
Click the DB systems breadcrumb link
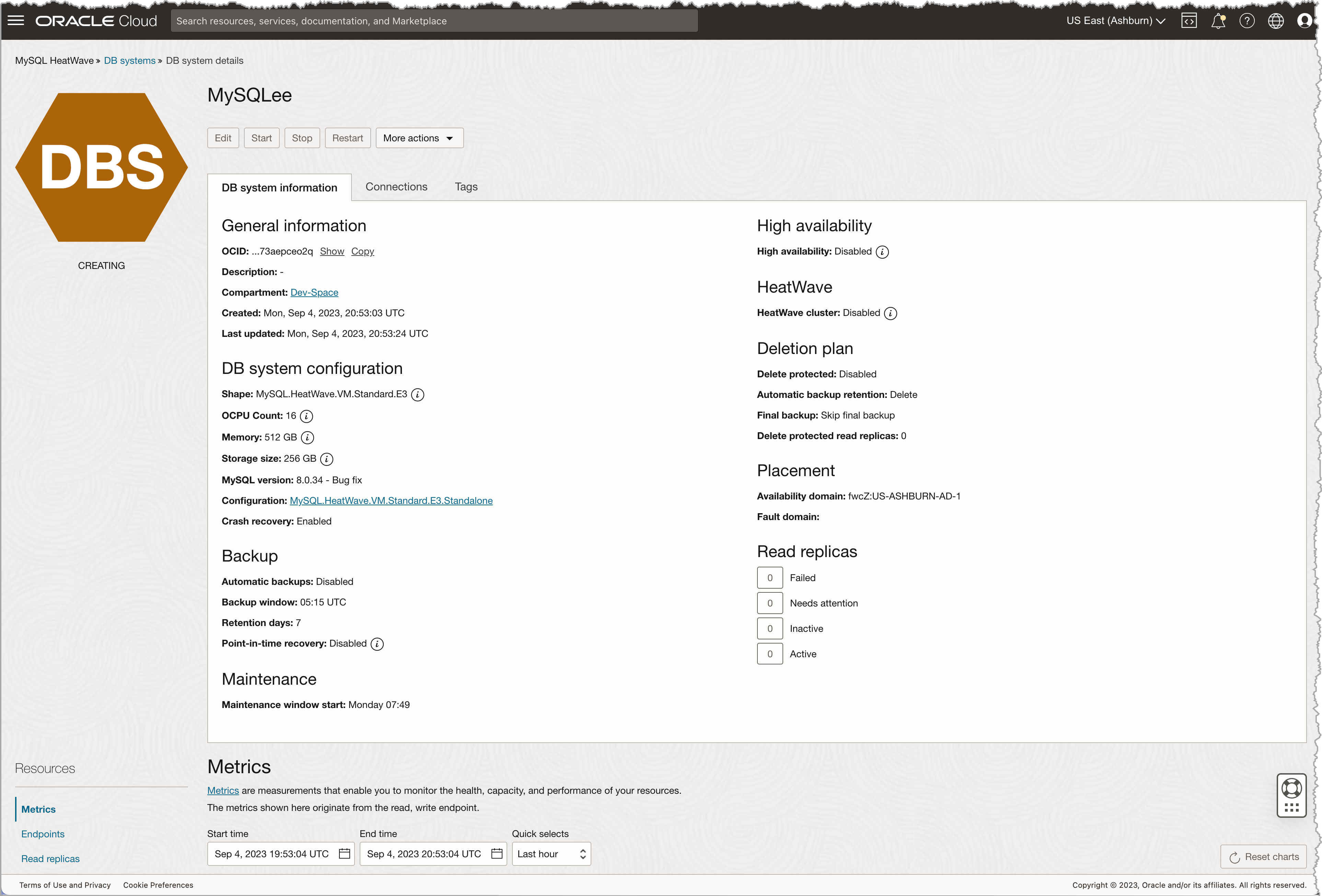pyautogui.click(x=130, y=61)
